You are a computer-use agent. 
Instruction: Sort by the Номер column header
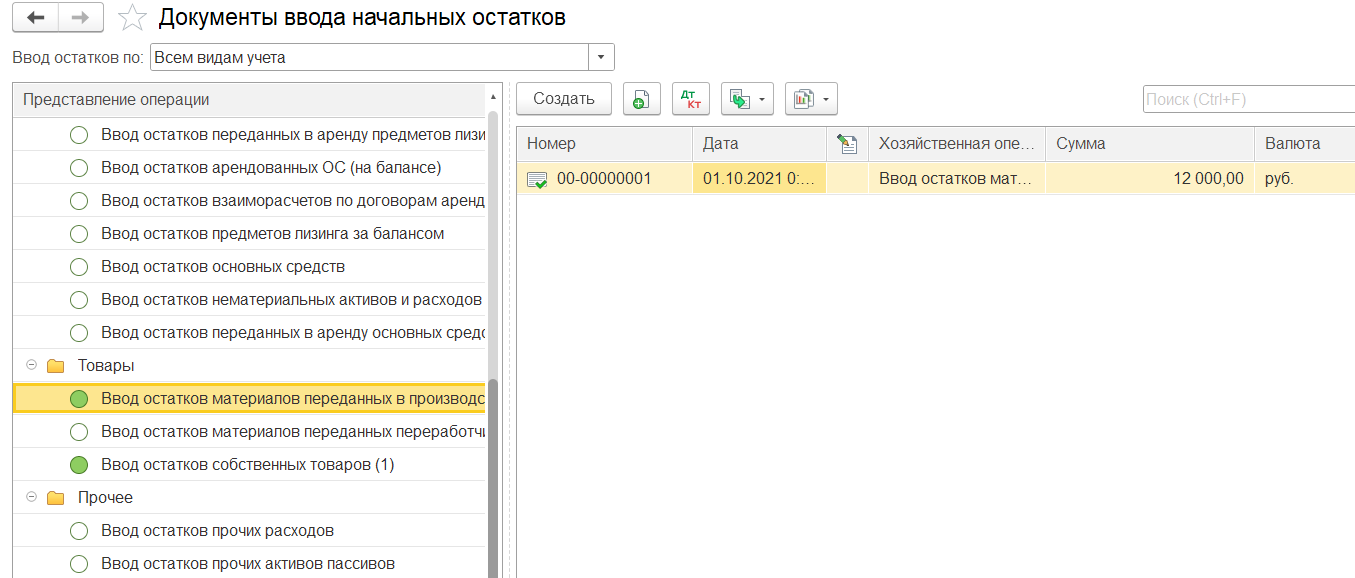tap(604, 144)
